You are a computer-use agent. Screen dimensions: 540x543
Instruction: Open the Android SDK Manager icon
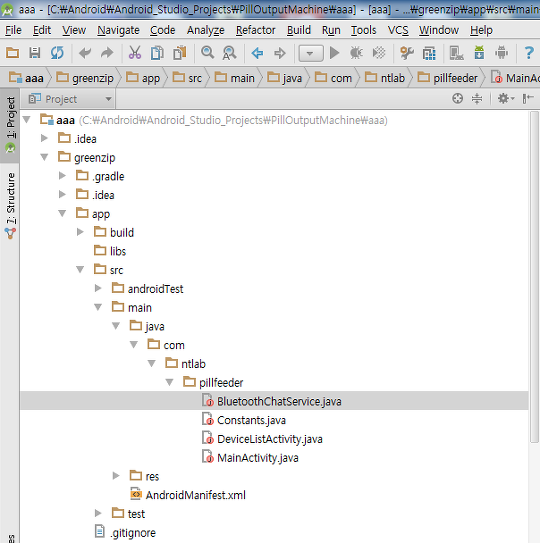[479, 53]
